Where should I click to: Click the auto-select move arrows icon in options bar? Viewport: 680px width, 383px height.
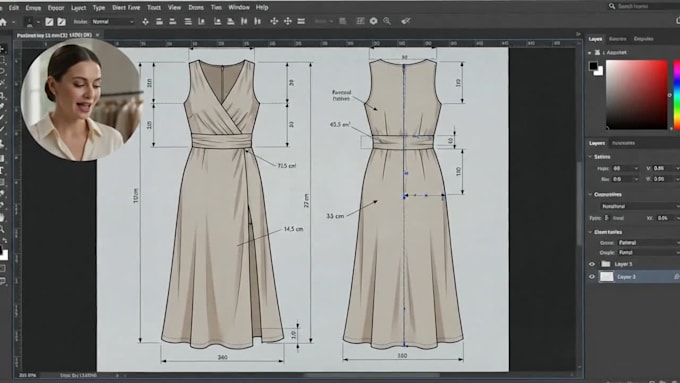145,21
